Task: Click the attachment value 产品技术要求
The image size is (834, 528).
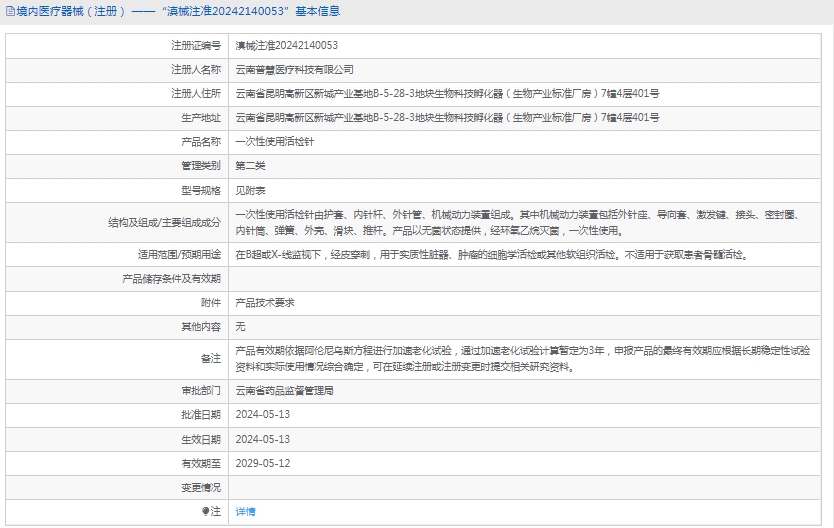Action: tap(264, 302)
